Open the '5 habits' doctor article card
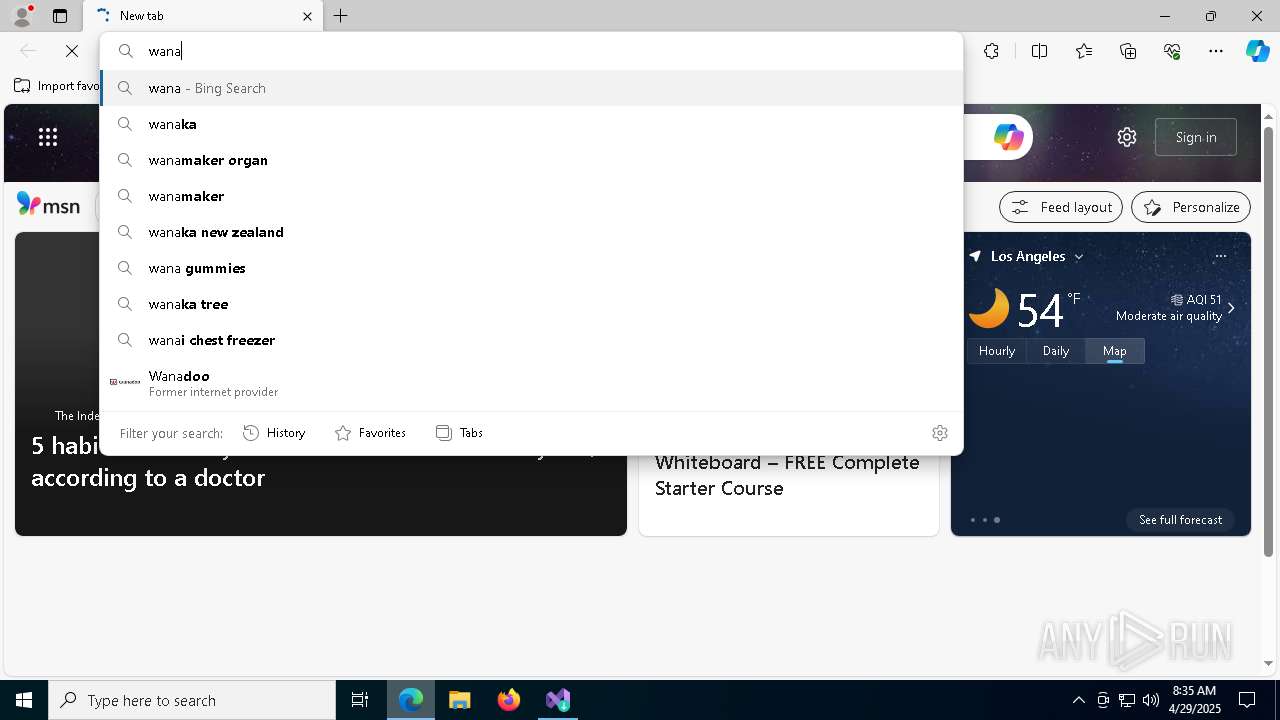Image resolution: width=1280 pixels, height=720 pixels. click(x=320, y=384)
